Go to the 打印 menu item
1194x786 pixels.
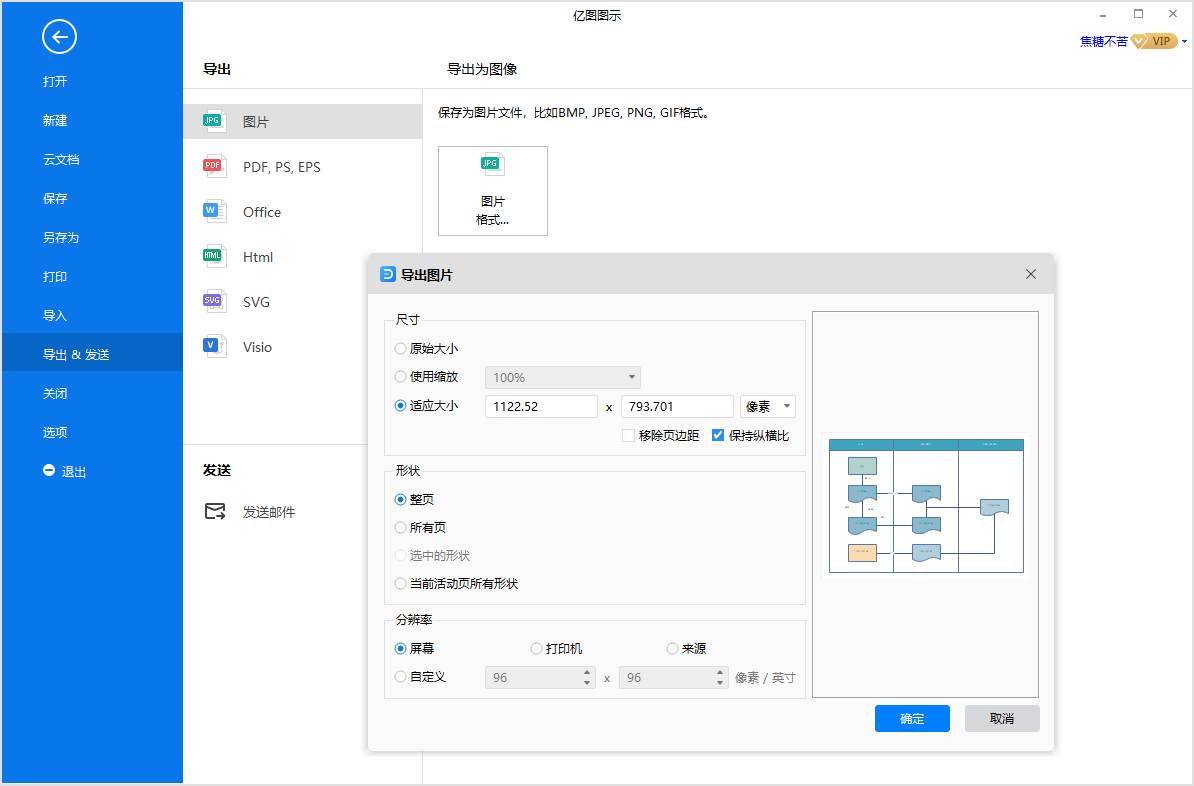(x=55, y=277)
